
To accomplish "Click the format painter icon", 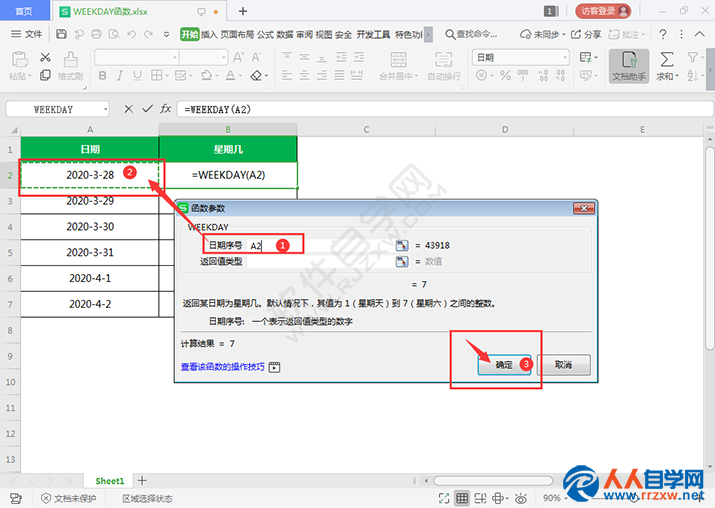I will click(70, 59).
